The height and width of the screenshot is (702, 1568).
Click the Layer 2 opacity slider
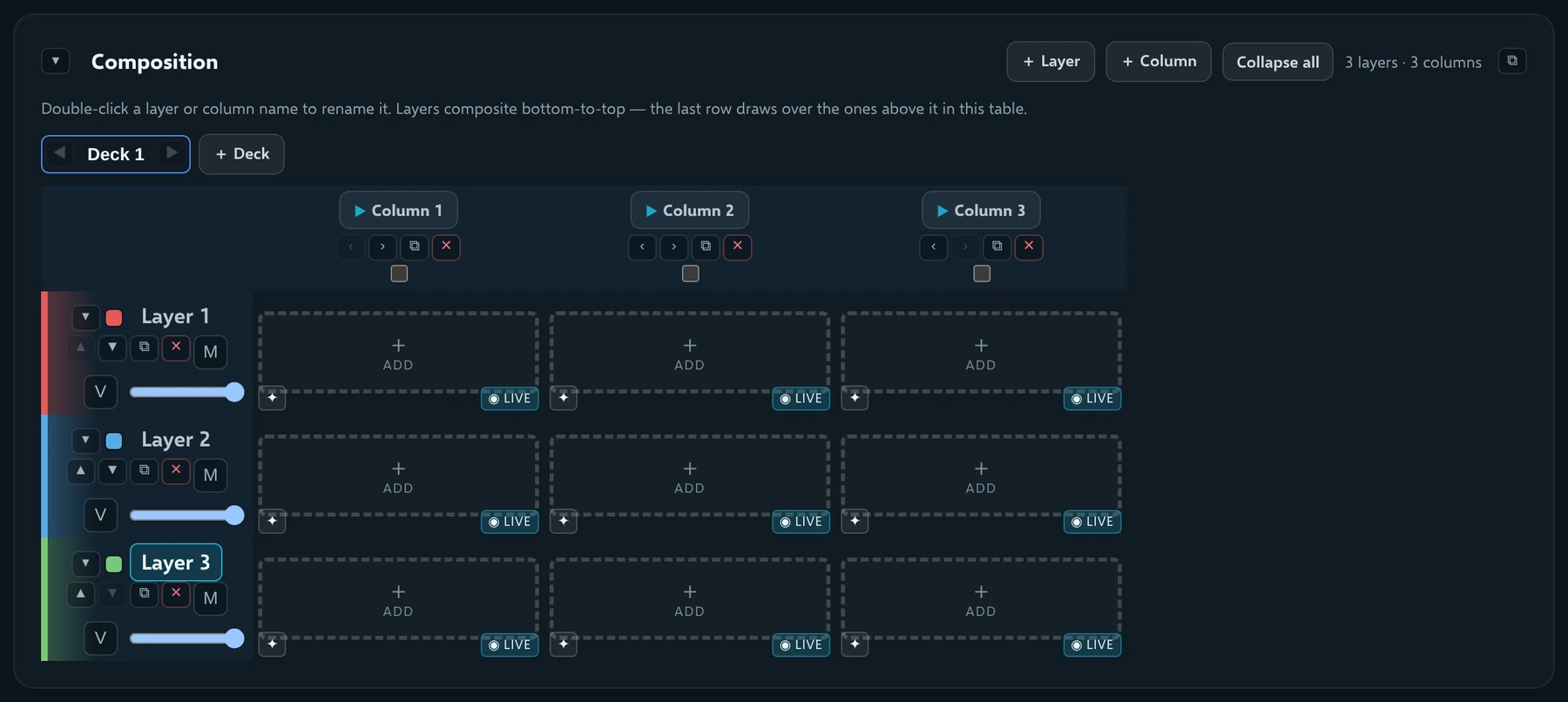coord(186,516)
